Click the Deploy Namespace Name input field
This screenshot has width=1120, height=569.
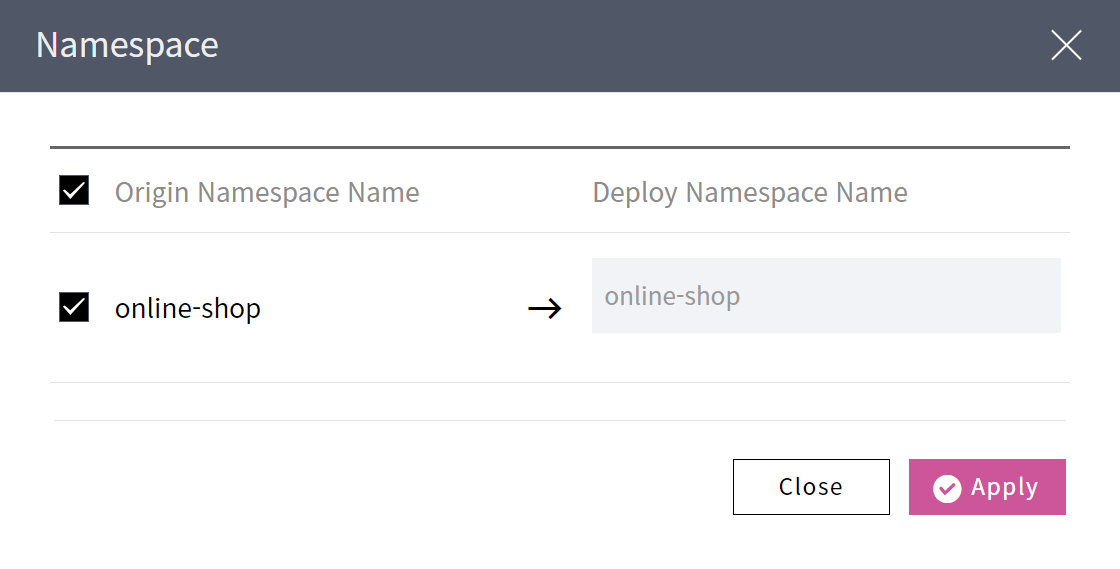[x=825, y=296]
